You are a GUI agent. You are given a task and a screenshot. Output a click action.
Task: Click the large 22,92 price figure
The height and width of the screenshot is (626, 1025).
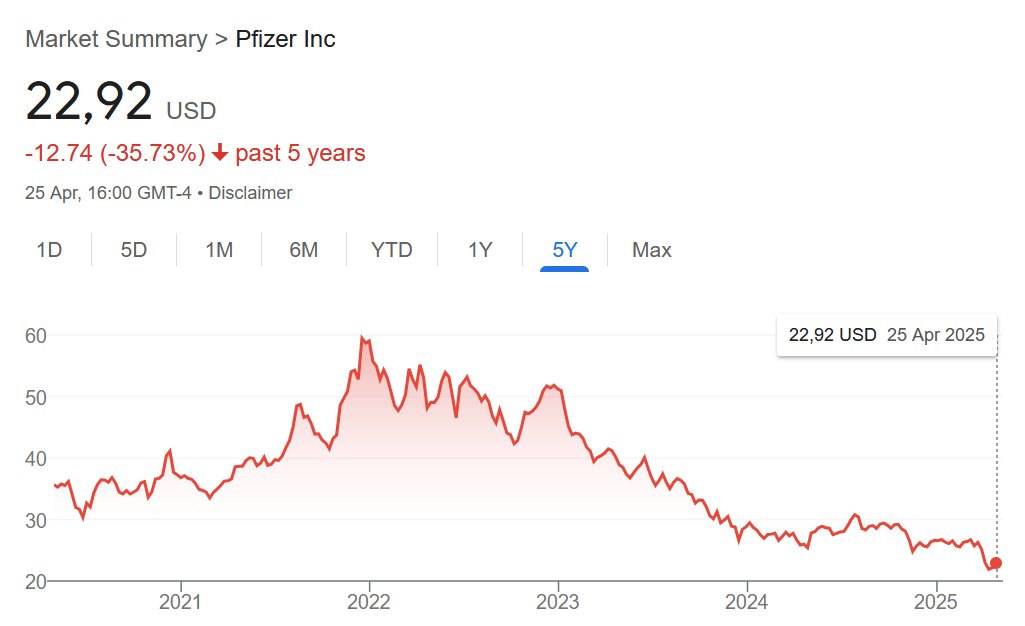pyautogui.click(x=89, y=102)
